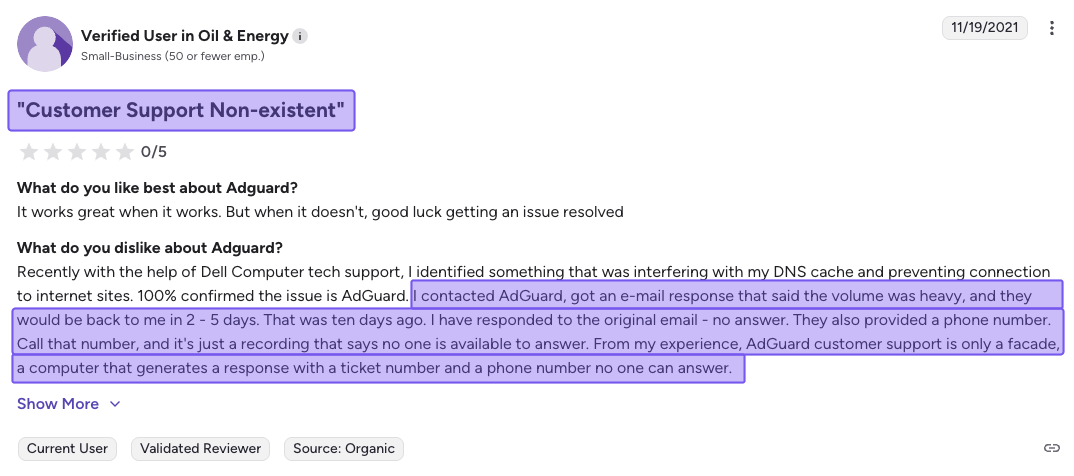Select the third rating star
Screen dimensions: 1074x476
(77, 152)
